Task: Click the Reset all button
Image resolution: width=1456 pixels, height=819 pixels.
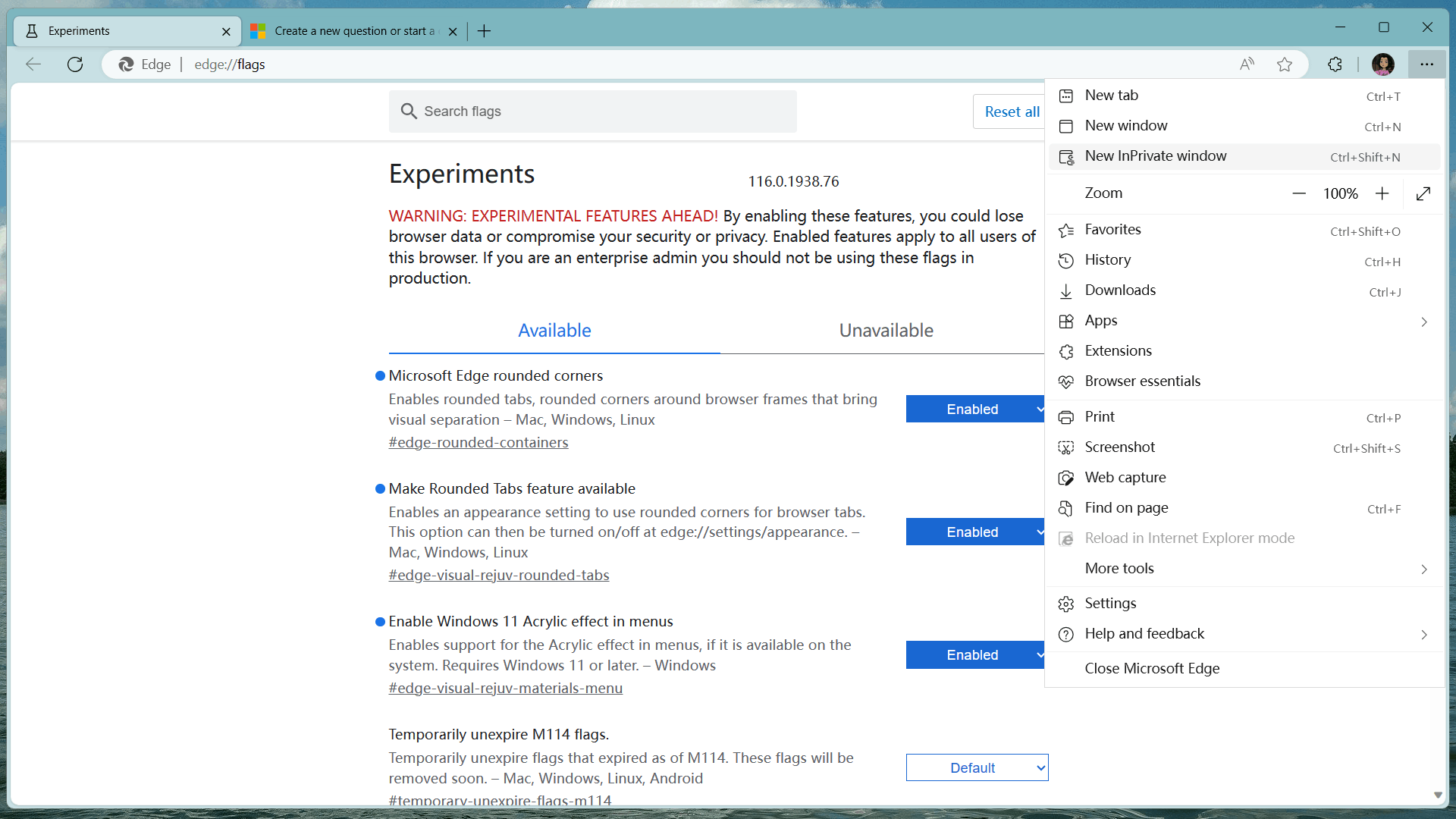Action: pos(1012,111)
